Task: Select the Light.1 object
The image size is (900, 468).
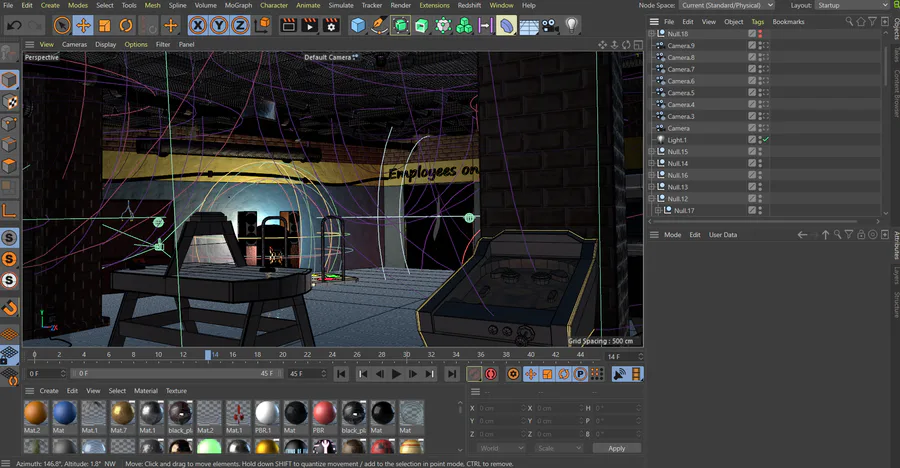Action: click(677, 140)
